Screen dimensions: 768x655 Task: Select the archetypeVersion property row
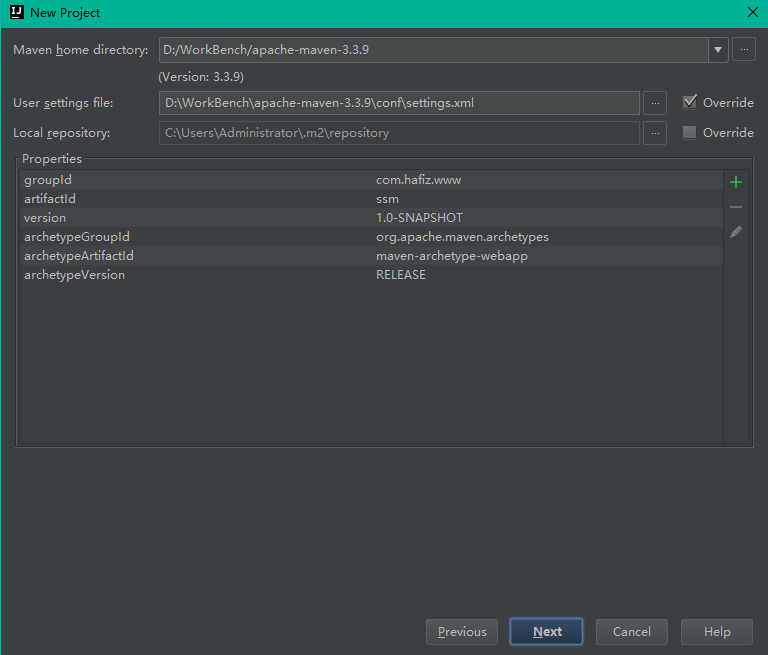(x=372, y=275)
